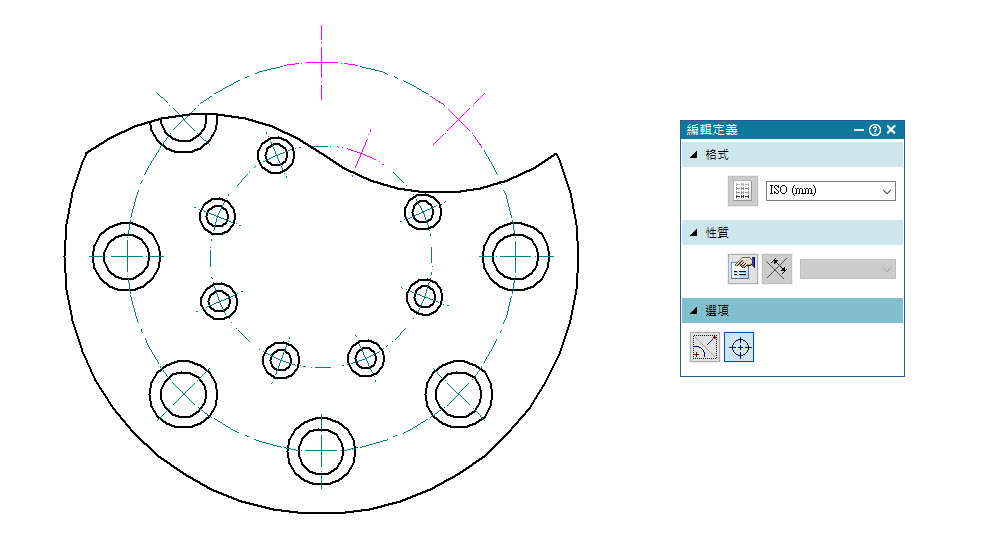Click the 編輯定義 panel title bar
This screenshot has width=1004, height=554.
[x=792, y=130]
